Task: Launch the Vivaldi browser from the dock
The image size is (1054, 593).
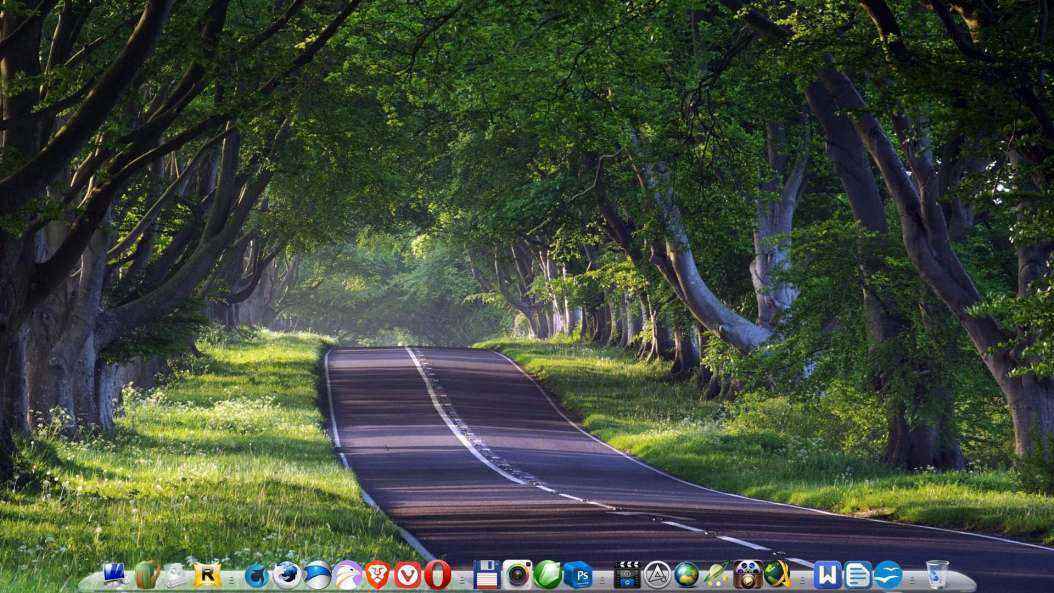Action: tap(407, 576)
